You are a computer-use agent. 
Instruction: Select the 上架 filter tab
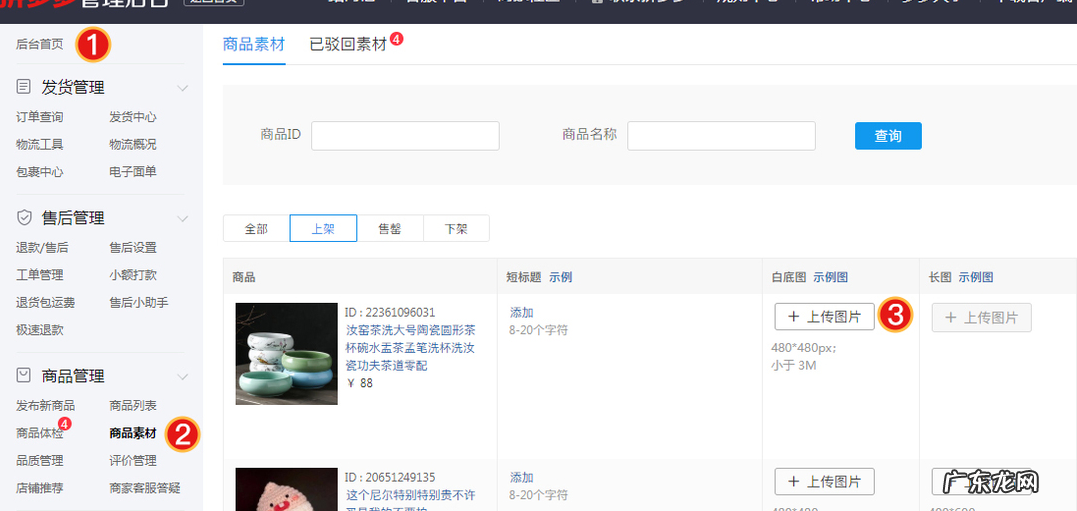point(323,228)
